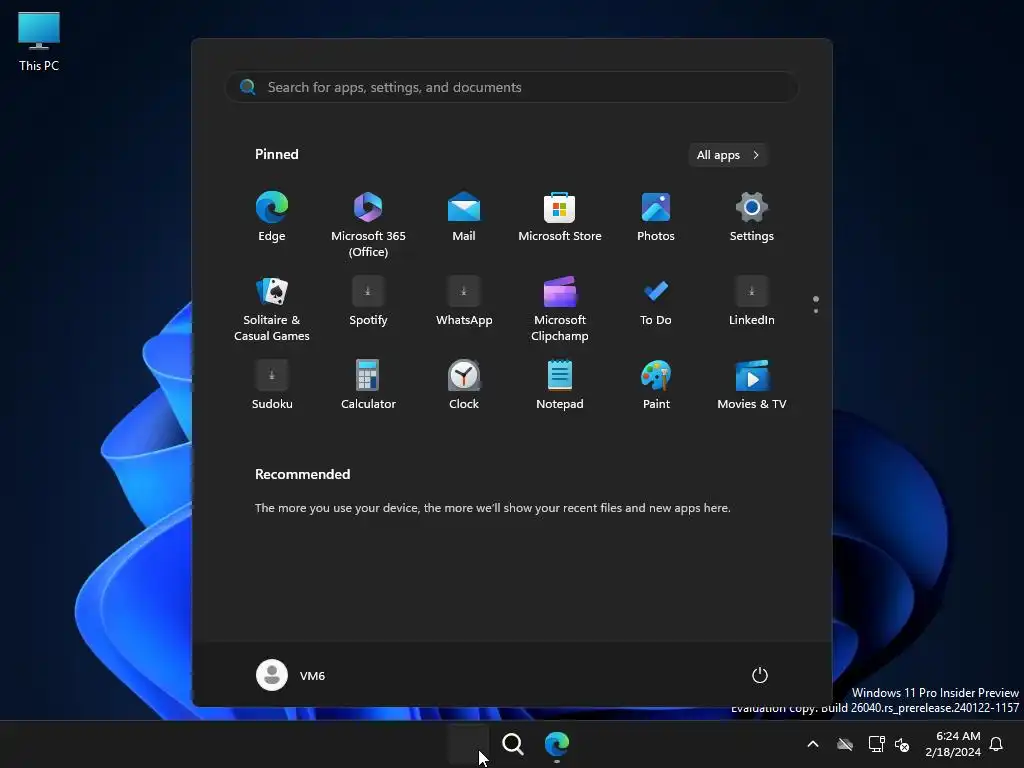Launch the Sudoku pinned app

coord(272,385)
